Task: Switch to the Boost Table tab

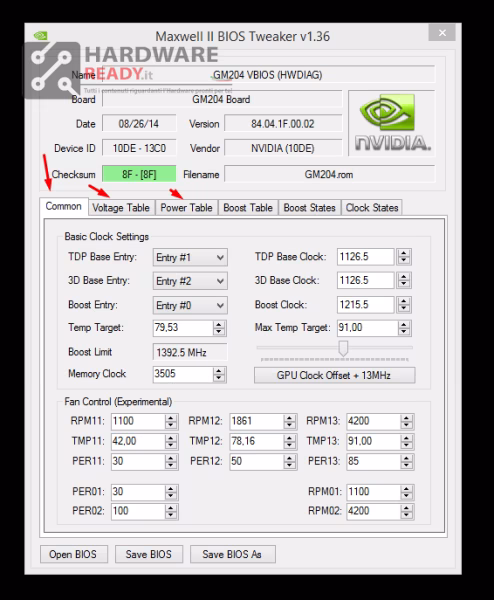Action: point(248,208)
